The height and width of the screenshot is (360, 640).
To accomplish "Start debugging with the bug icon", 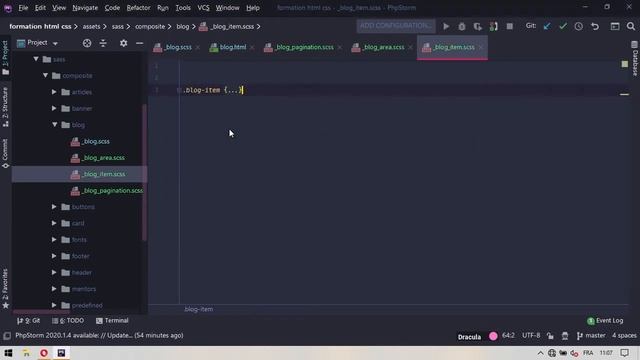I will (x=462, y=27).
